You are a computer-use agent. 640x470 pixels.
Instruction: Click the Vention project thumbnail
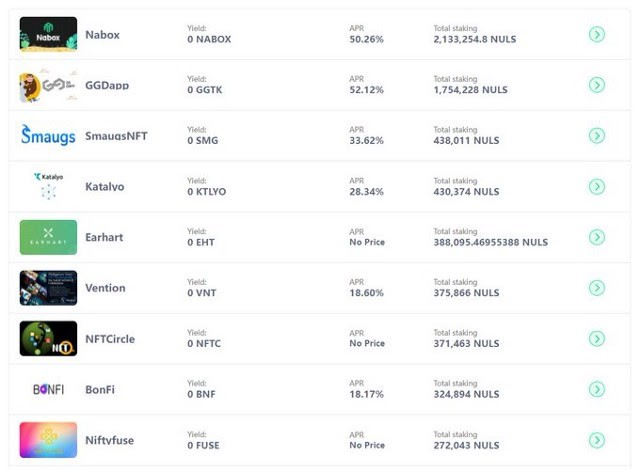48,288
